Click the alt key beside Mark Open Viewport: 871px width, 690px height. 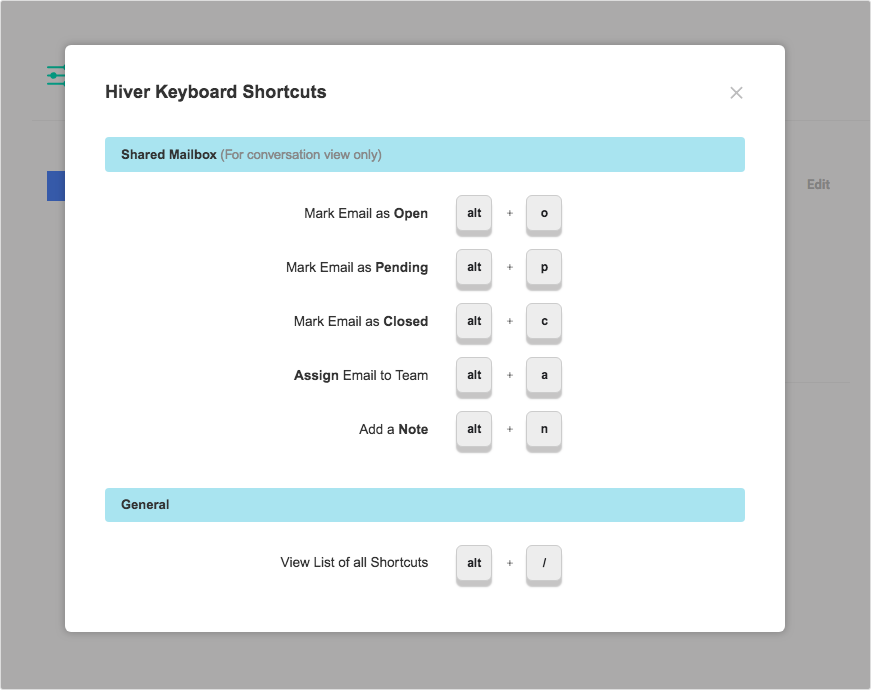(474, 213)
